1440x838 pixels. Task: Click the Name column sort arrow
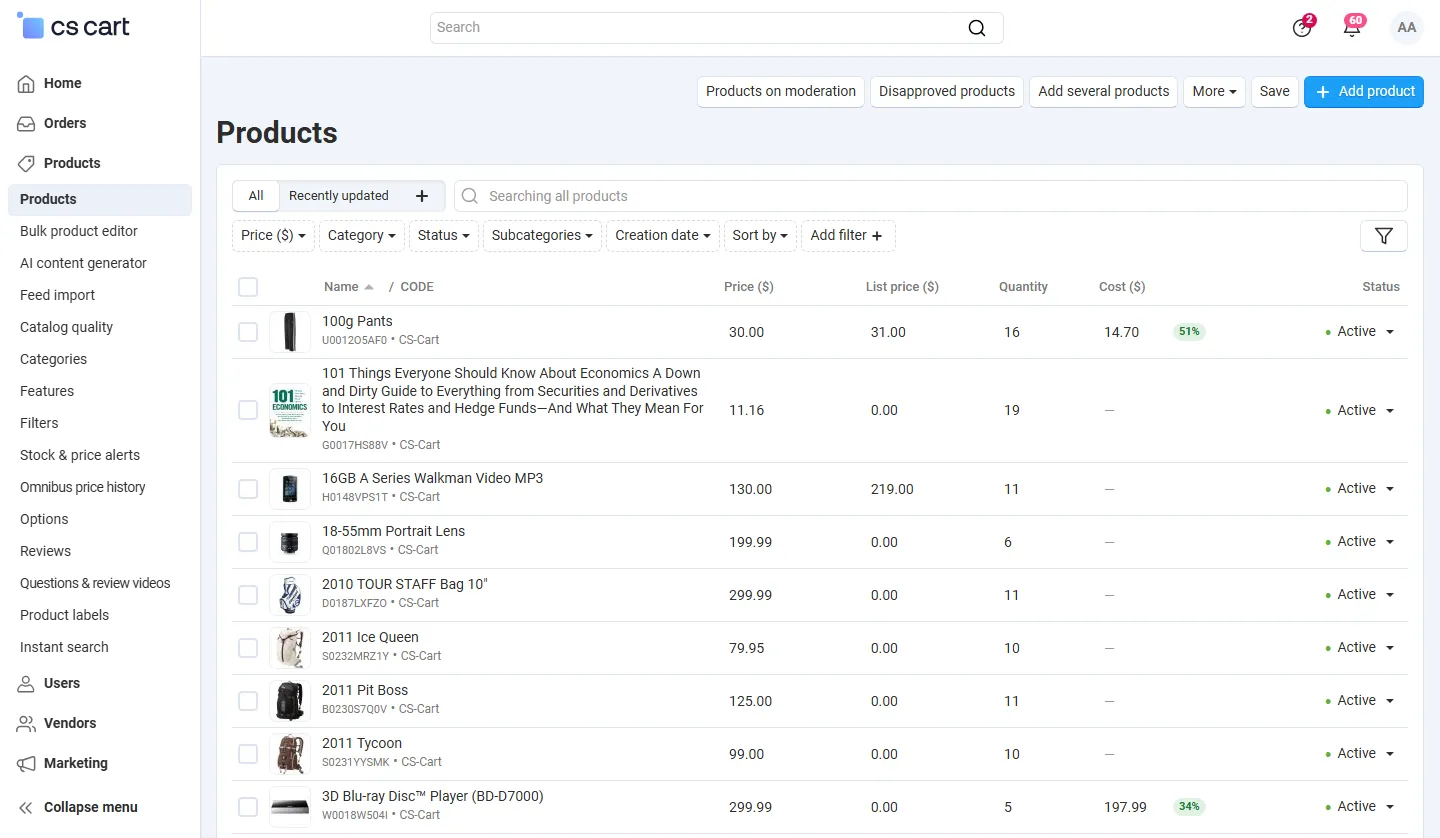(369, 287)
